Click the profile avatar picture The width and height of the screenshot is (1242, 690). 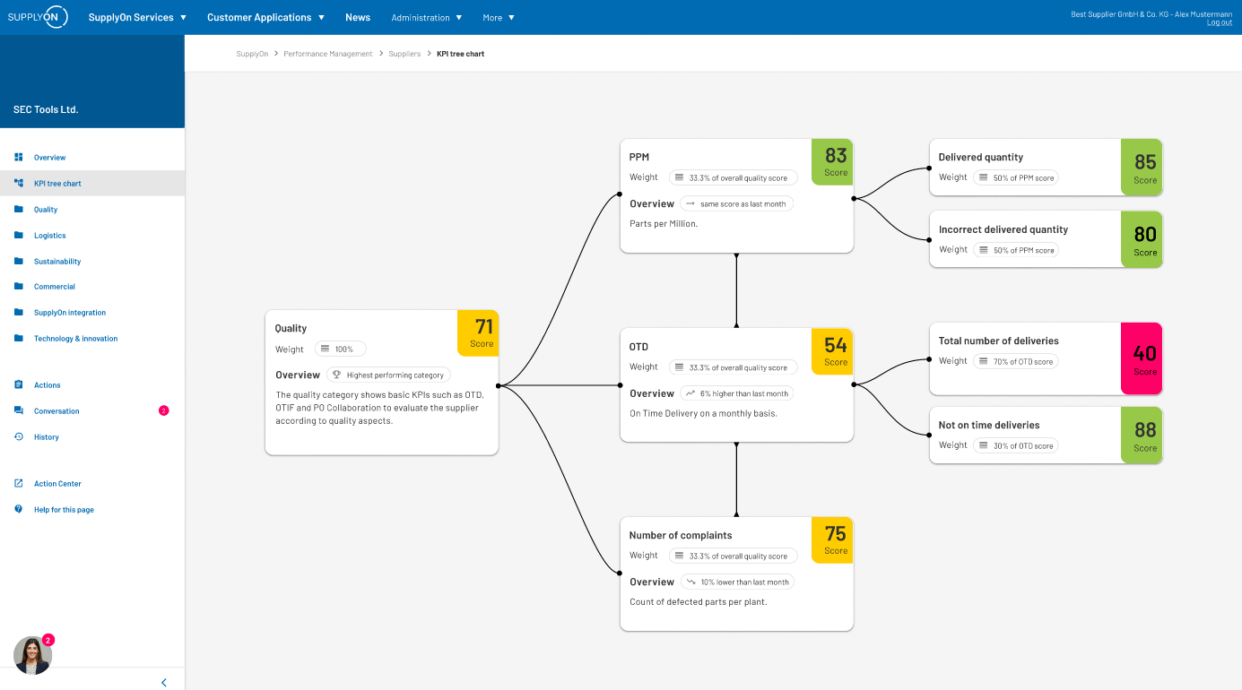(x=32, y=654)
